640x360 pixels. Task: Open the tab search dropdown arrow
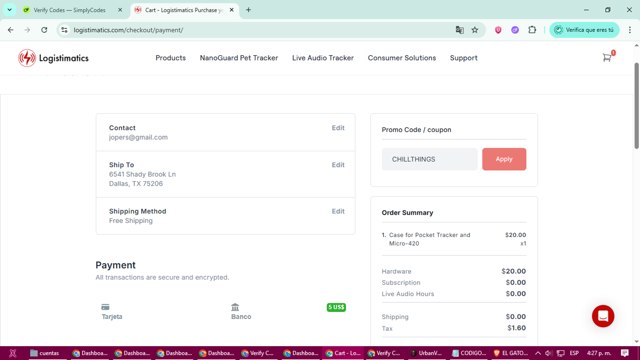(9, 10)
